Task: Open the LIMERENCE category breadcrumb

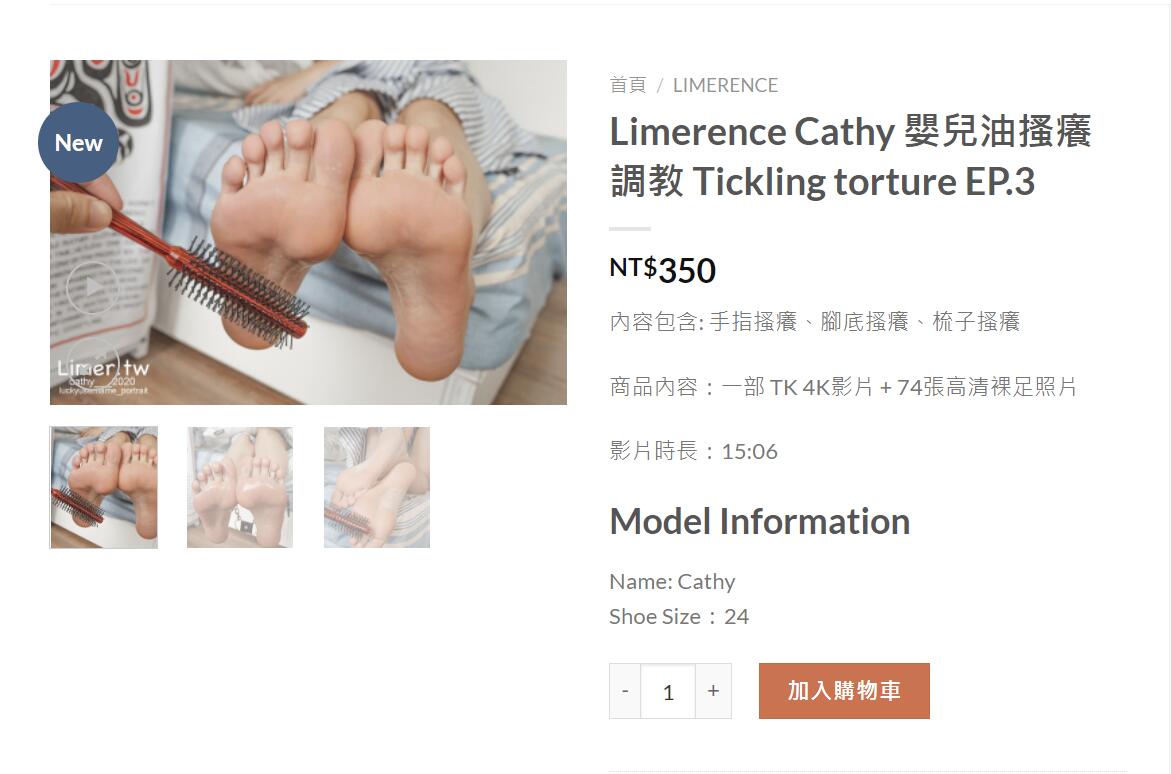Action: (725, 85)
